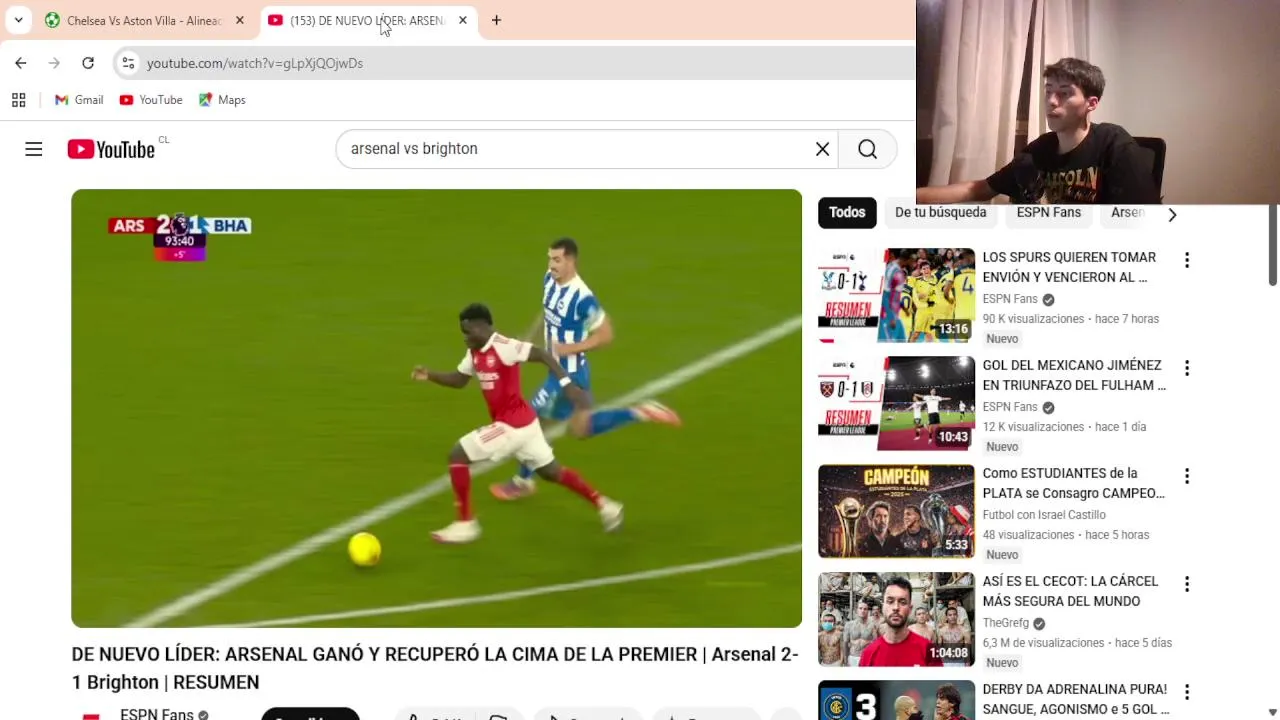Click the 1:04:08 duration badge
Screen dimensions: 1280x720
click(x=948, y=653)
